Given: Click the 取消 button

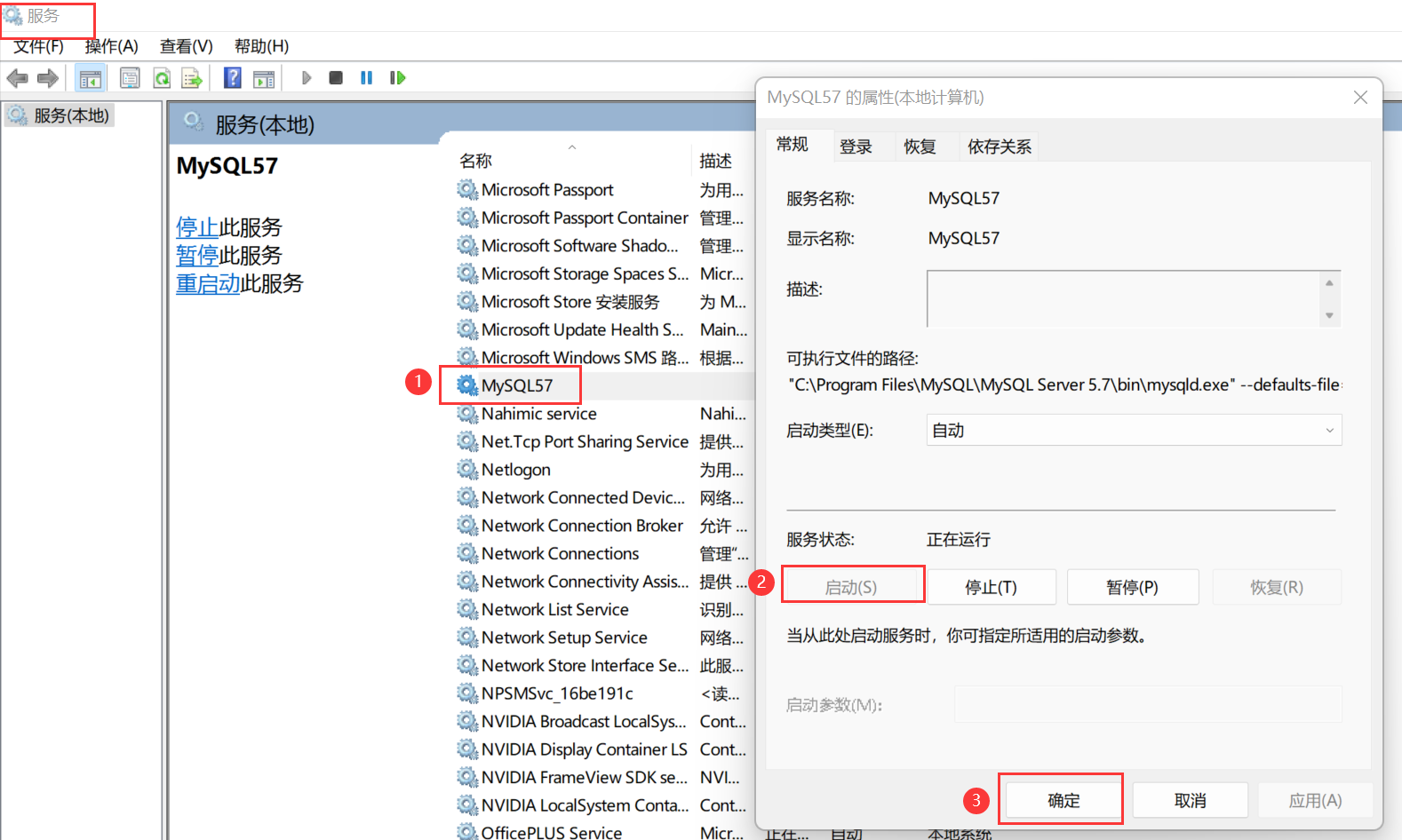Looking at the screenshot, I should (1191, 800).
